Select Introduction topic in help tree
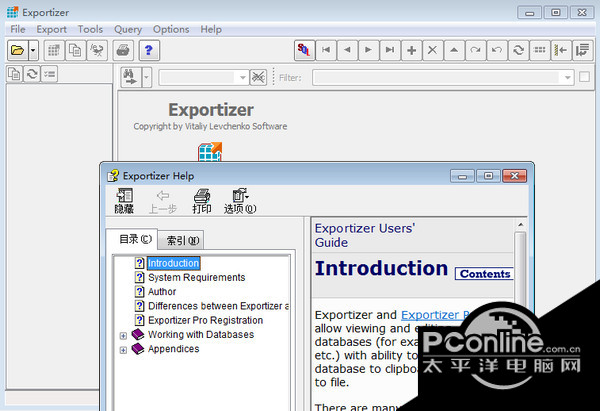Viewport: 600px width, 411px height. click(173, 263)
